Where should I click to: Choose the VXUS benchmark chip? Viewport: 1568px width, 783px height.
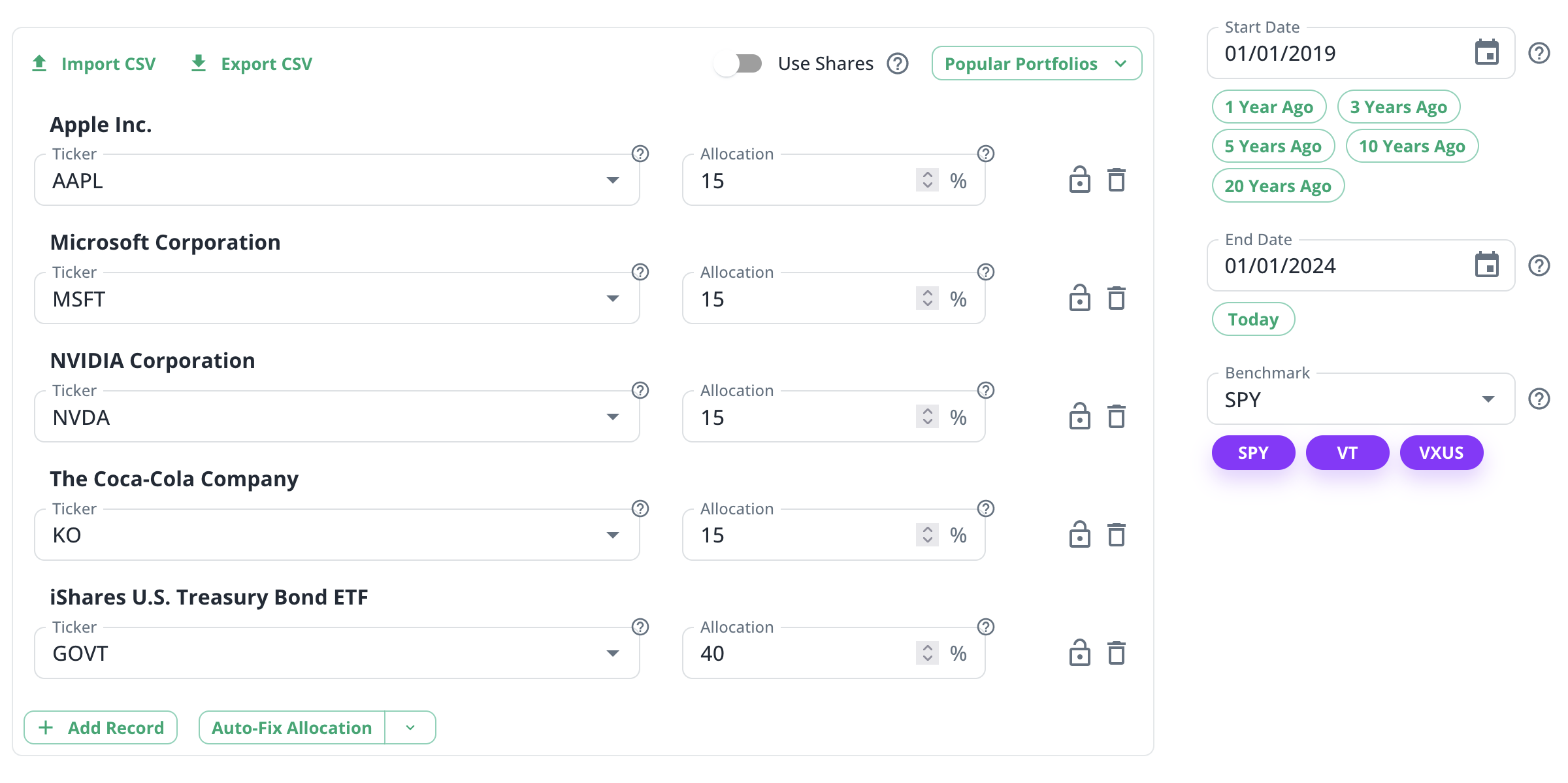(x=1441, y=452)
